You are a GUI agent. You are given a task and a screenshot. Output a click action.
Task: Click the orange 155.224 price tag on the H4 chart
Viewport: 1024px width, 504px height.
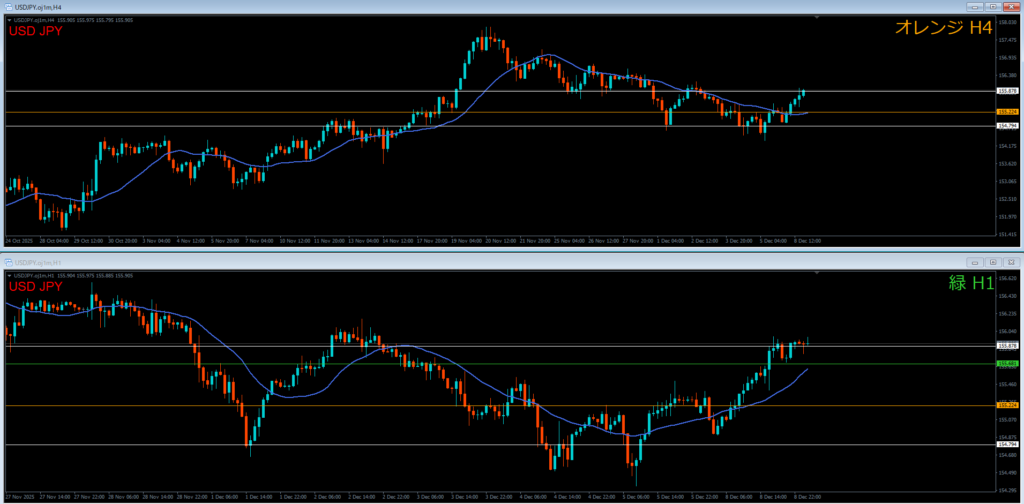[x=1007, y=112]
